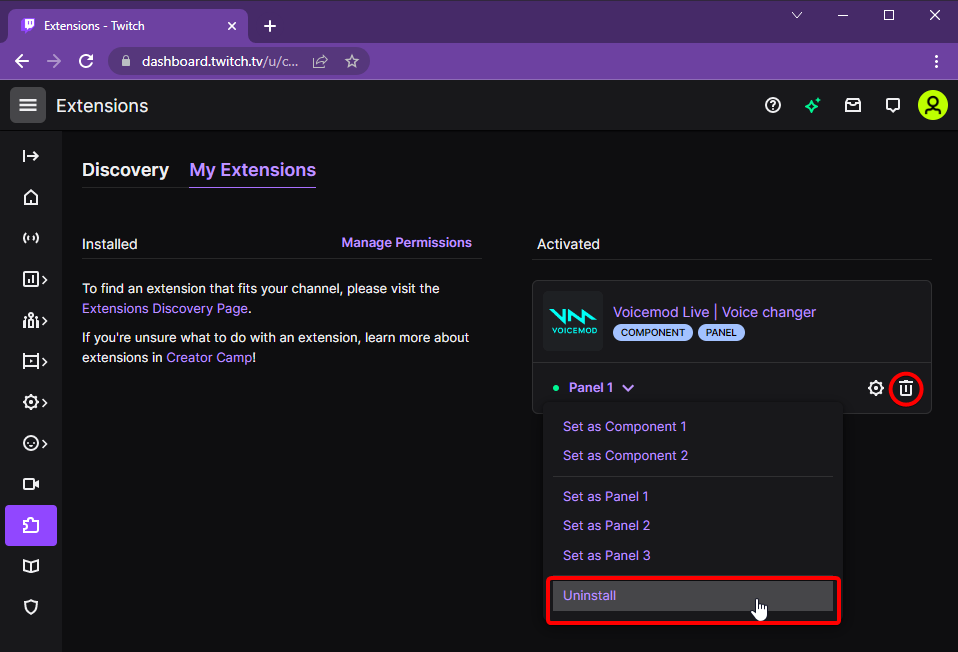This screenshot has width=958, height=652.
Task: Collapse the sidebar with the arrow icon
Action: point(31,156)
